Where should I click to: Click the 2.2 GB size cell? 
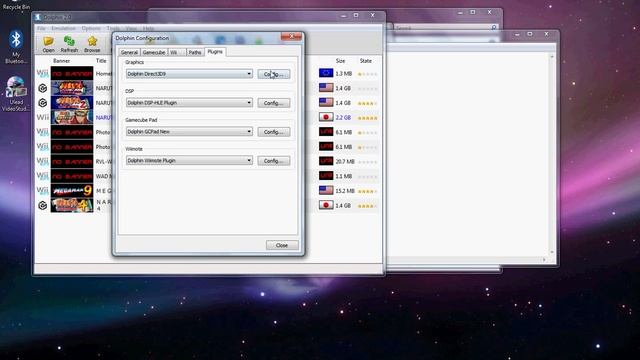343,118
